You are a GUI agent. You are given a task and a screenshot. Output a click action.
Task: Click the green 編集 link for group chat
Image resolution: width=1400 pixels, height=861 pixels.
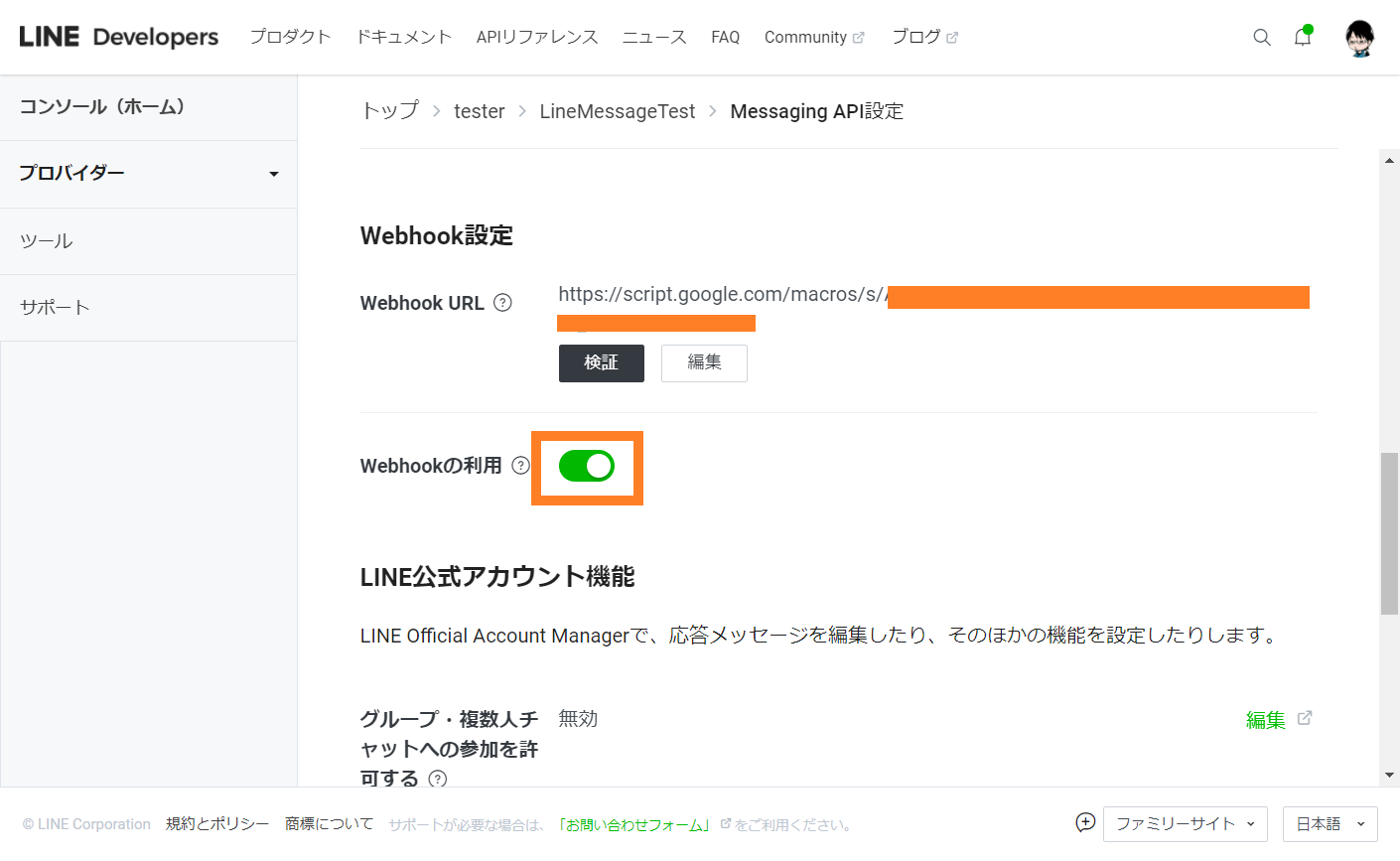click(x=1266, y=720)
